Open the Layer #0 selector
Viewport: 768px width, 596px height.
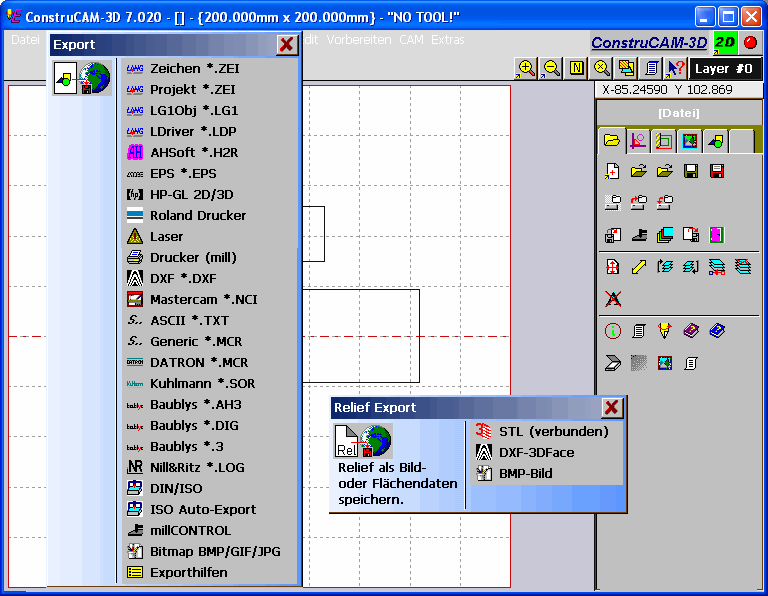pyautogui.click(x=725, y=69)
